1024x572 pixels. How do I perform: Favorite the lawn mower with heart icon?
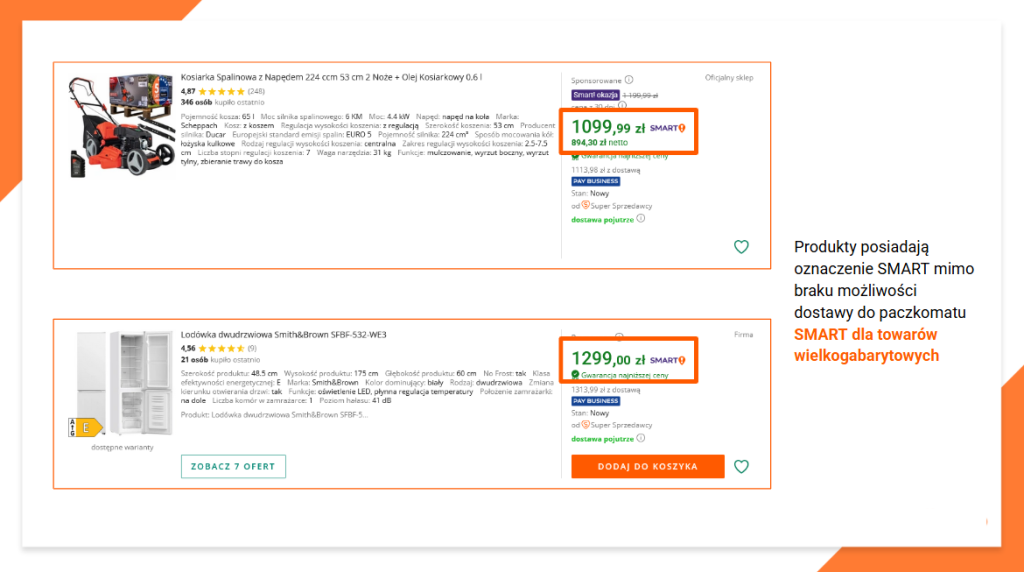741,247
